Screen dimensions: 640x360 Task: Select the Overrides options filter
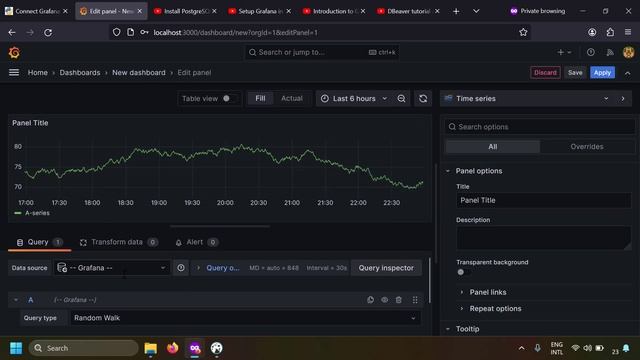[587, 147]
